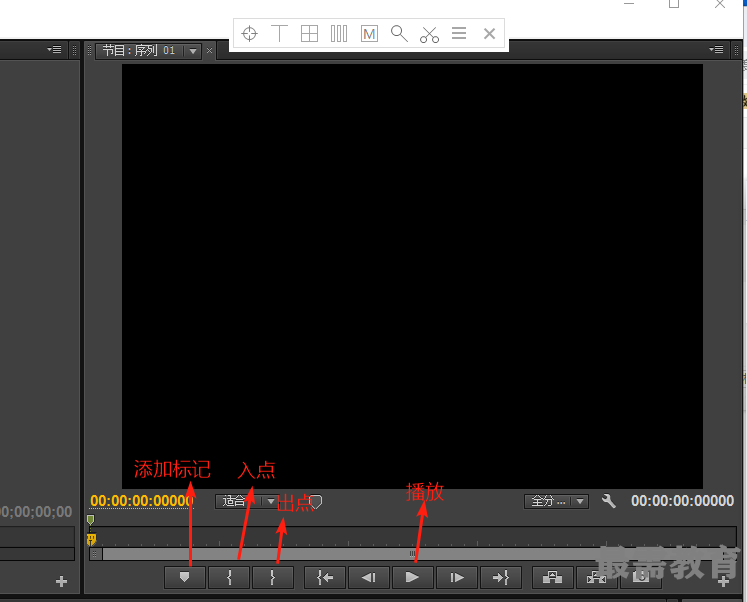Click the zoom scroll bar center grip
Viewport: 747px width, 602px height.
click(x=412, y=554)
